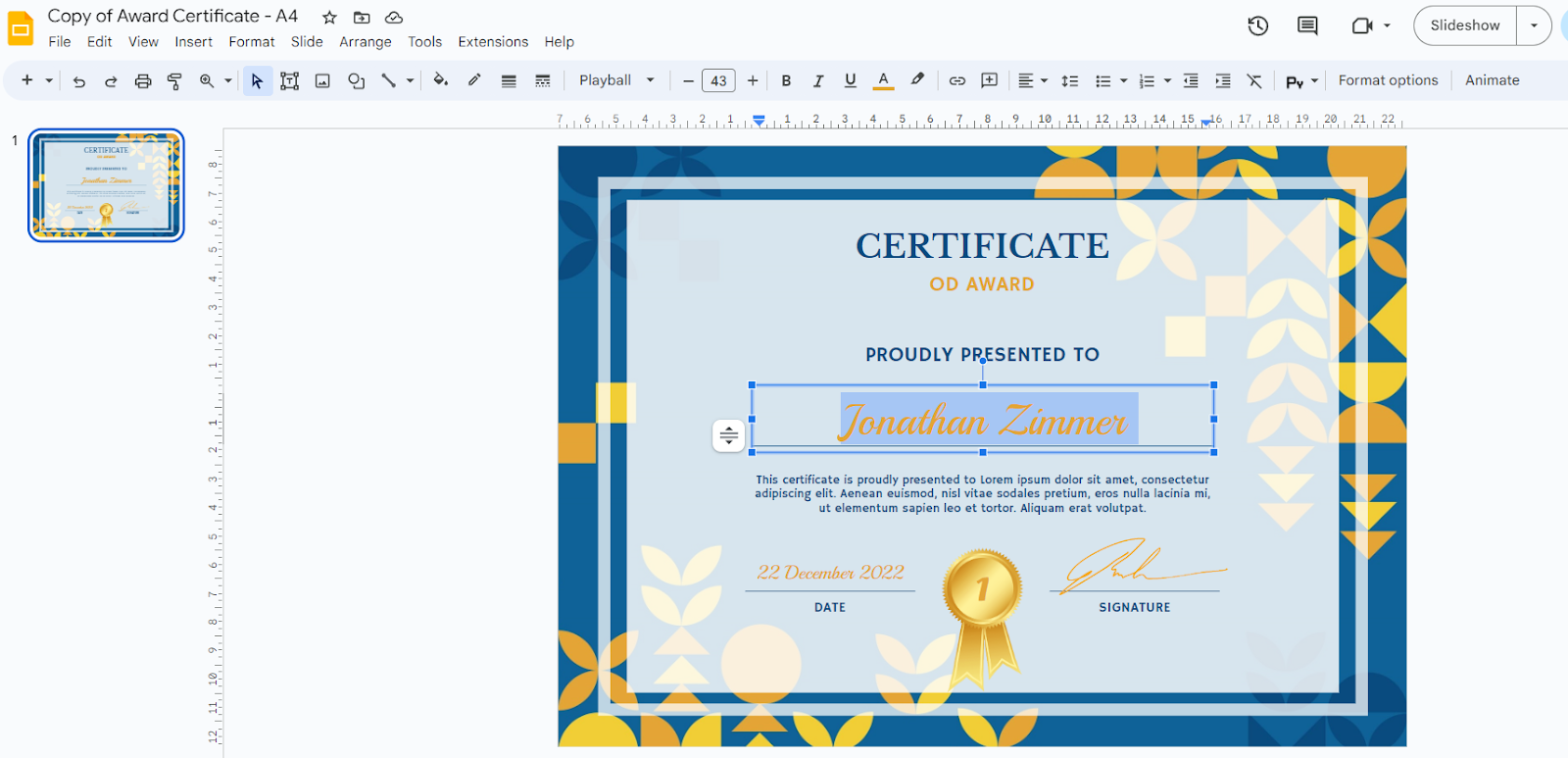Choose the Select arrow cursor tool

257,81
